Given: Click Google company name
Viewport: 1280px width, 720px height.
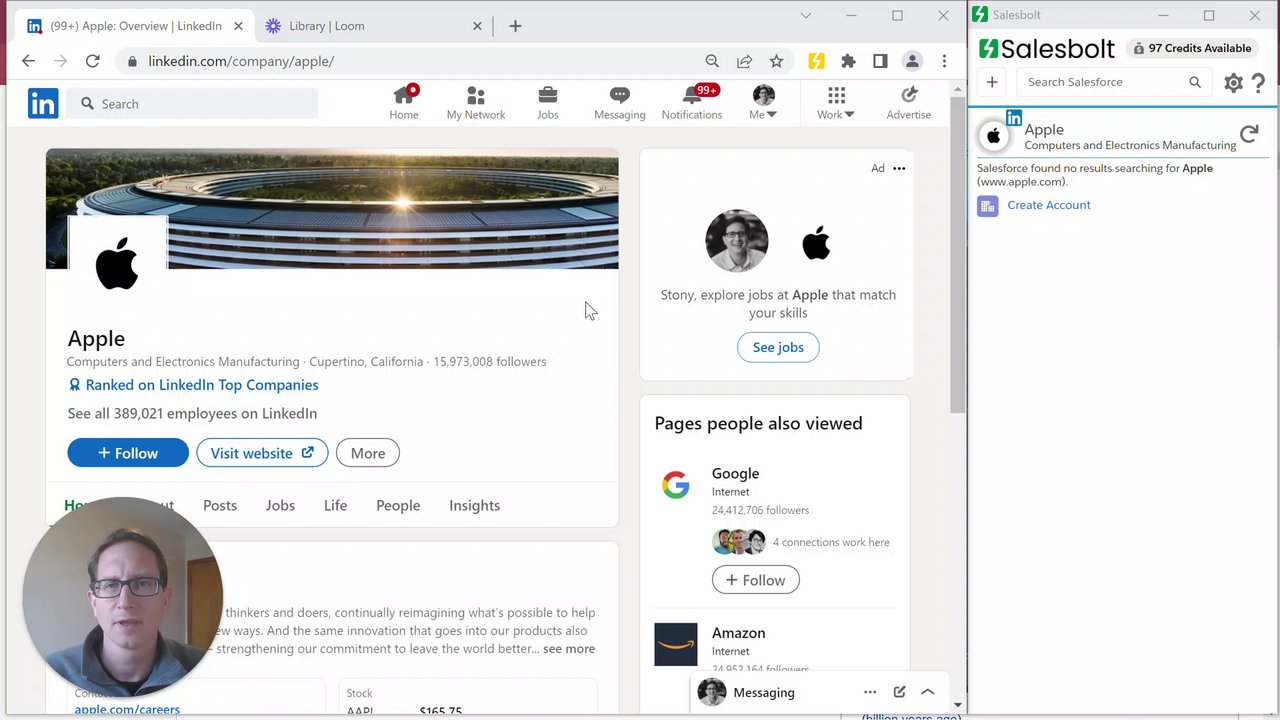Looking at the screenshot, I should (735, 473).
